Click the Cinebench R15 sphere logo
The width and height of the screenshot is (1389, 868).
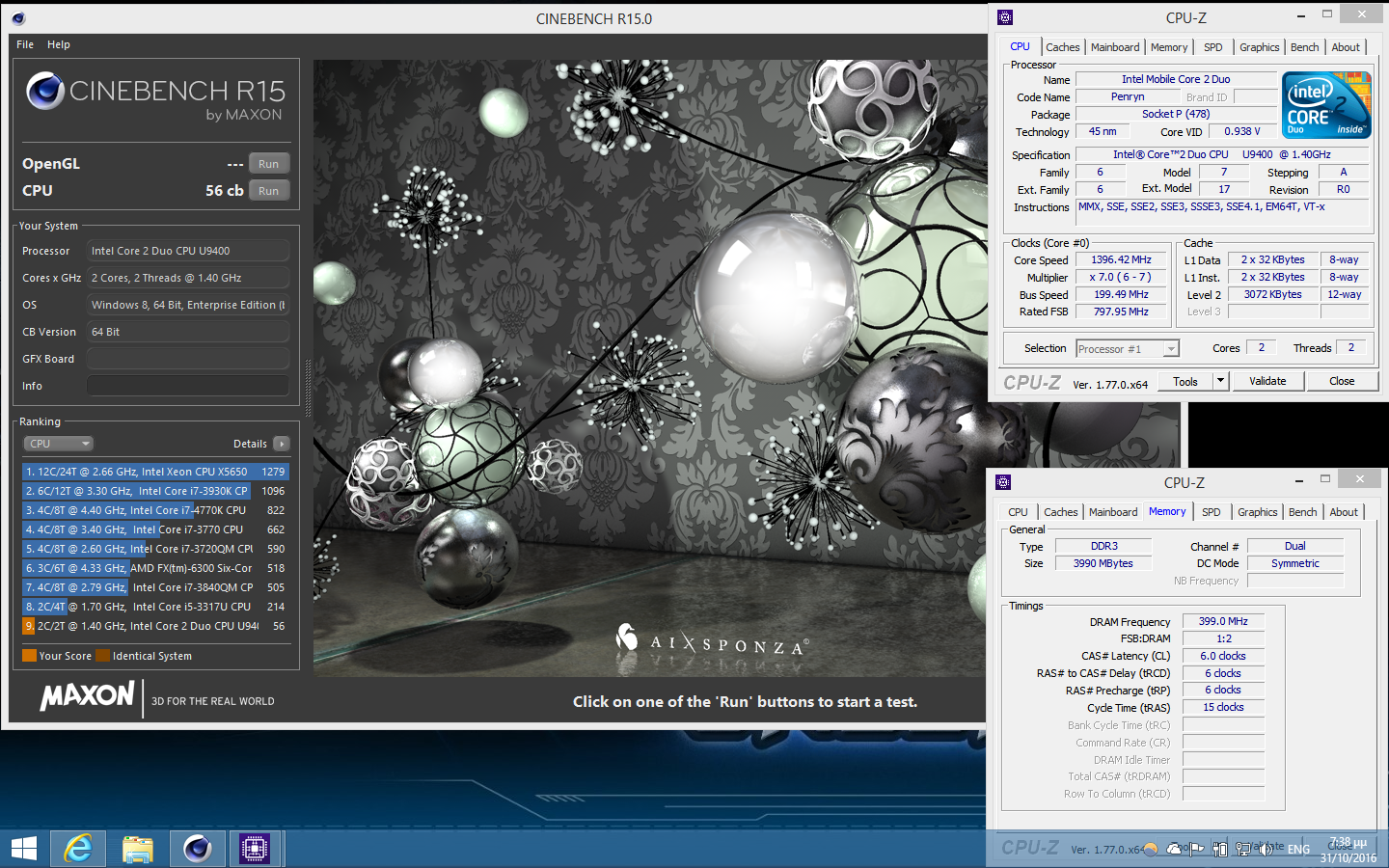[x=44, y=91]
